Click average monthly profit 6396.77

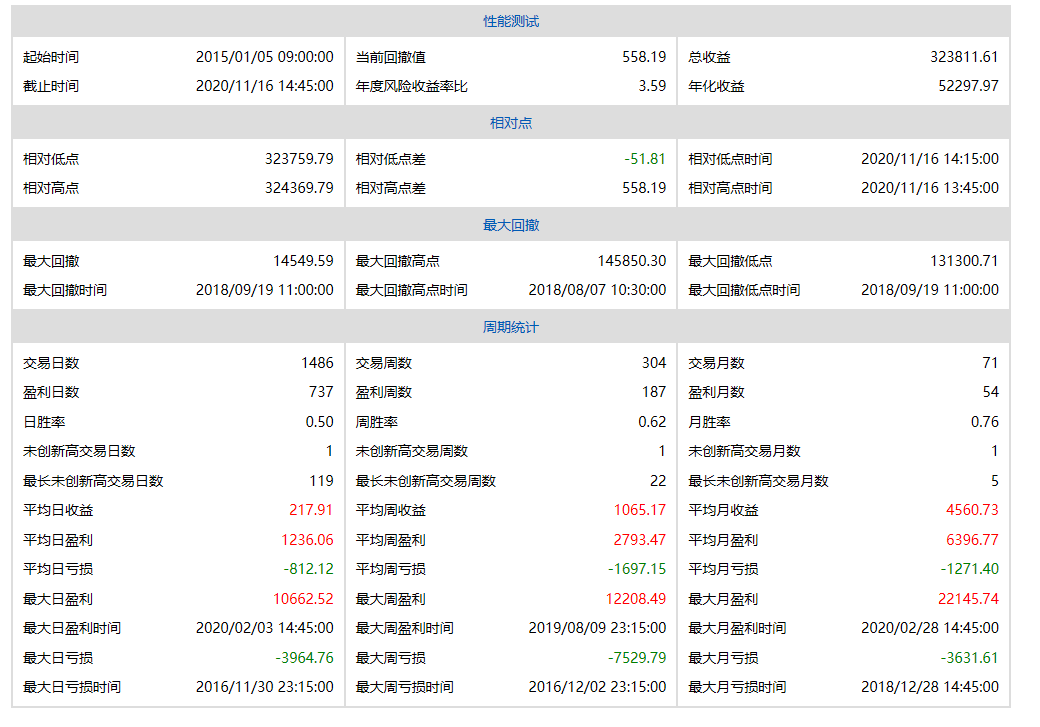972,541
